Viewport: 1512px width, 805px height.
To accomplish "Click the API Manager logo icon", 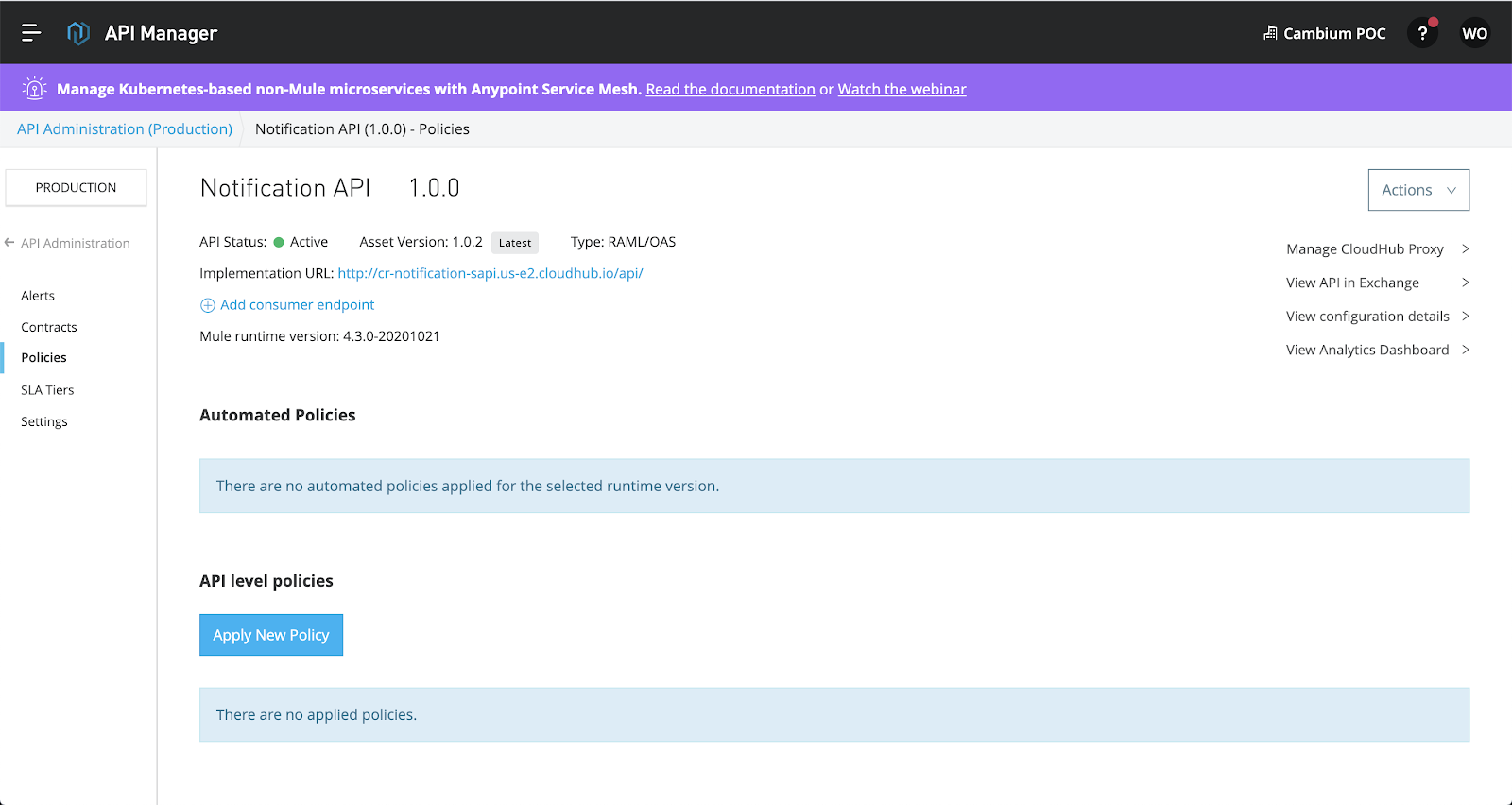I will point(78,33).
